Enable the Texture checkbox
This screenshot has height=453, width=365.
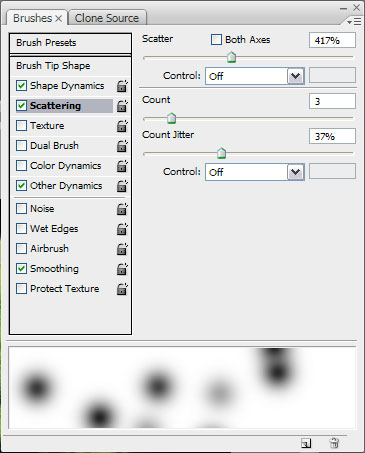21,126
